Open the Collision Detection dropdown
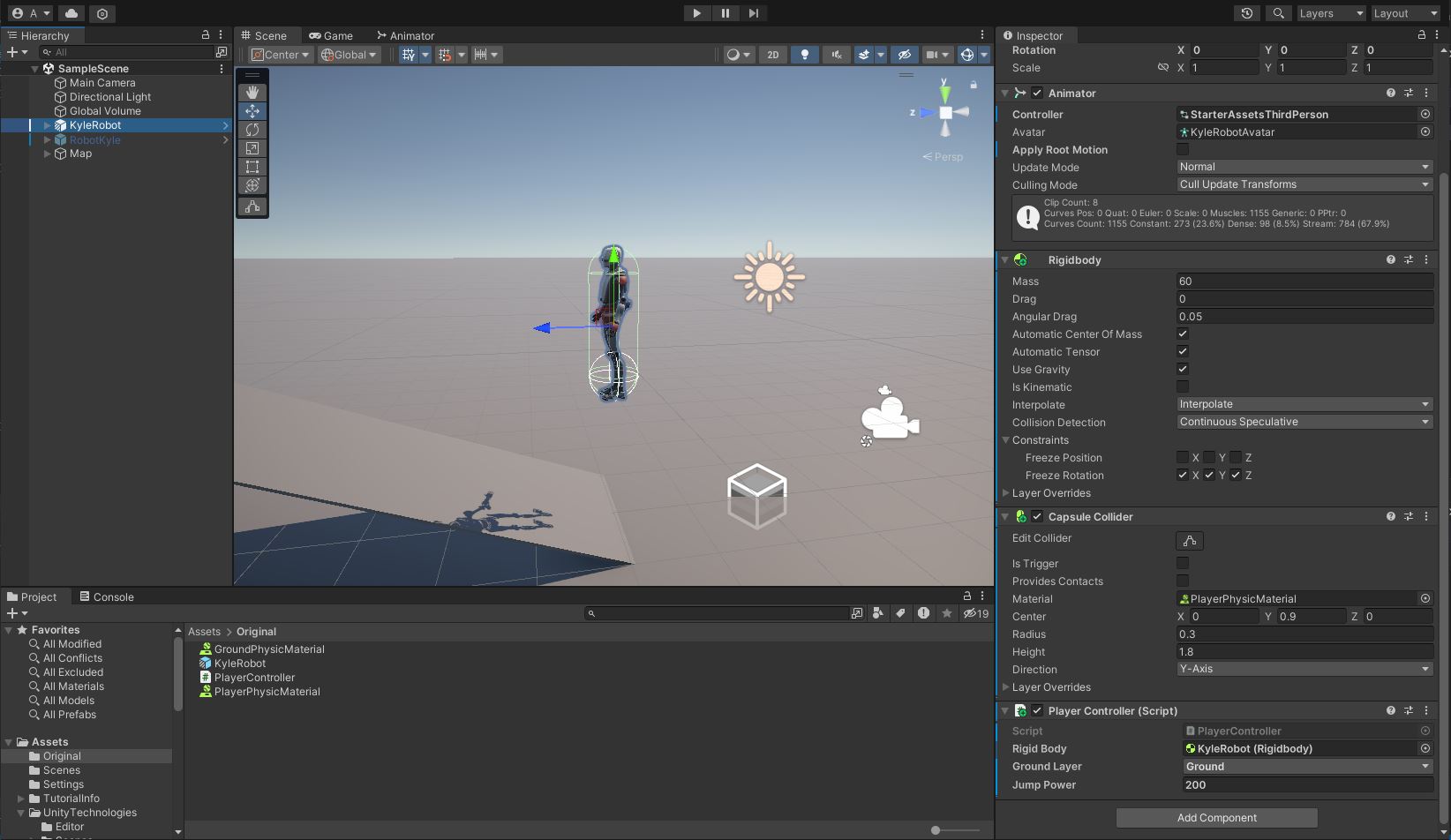This screenshot has width=1451, height=840. point(1304,422)
